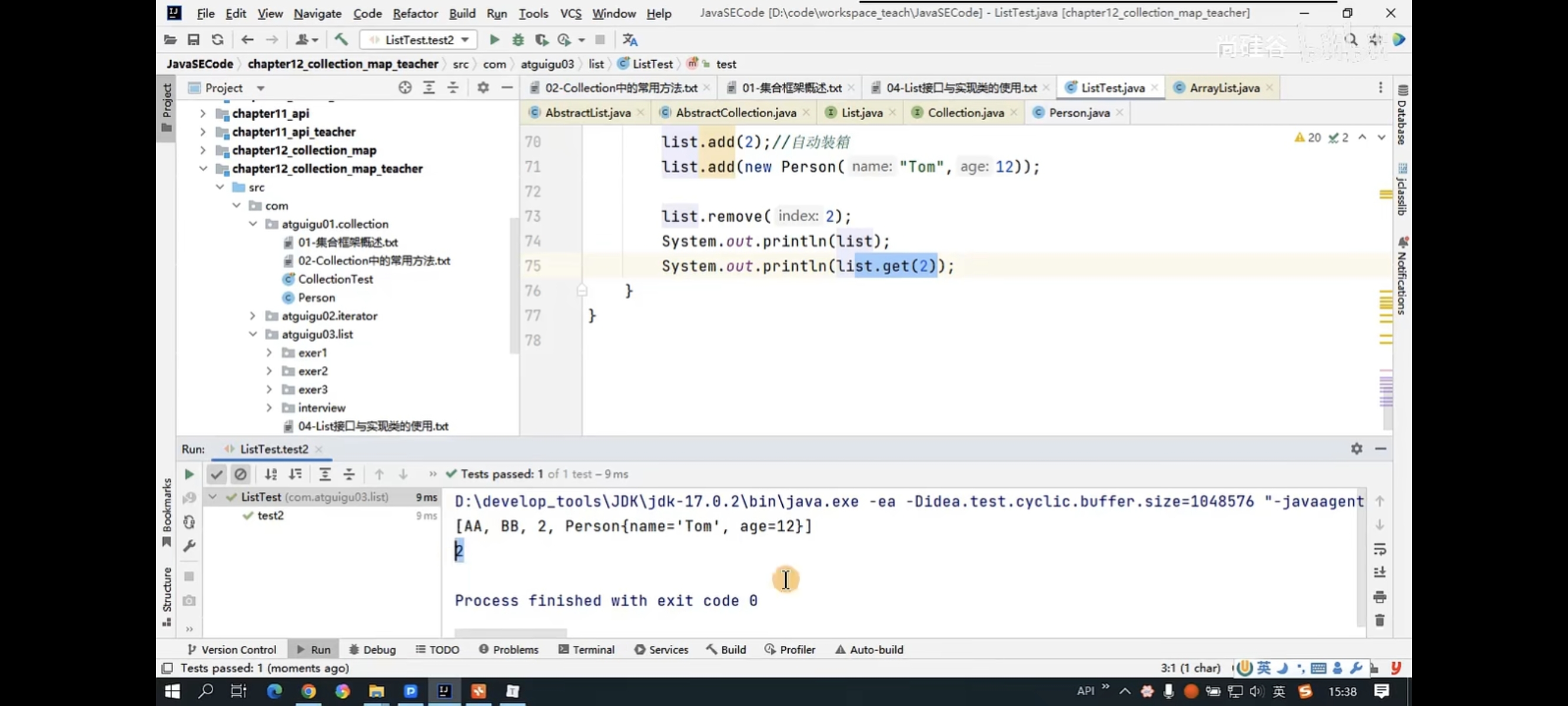Click the Debug test icon

pyautogui.click(x=517, y=39)
